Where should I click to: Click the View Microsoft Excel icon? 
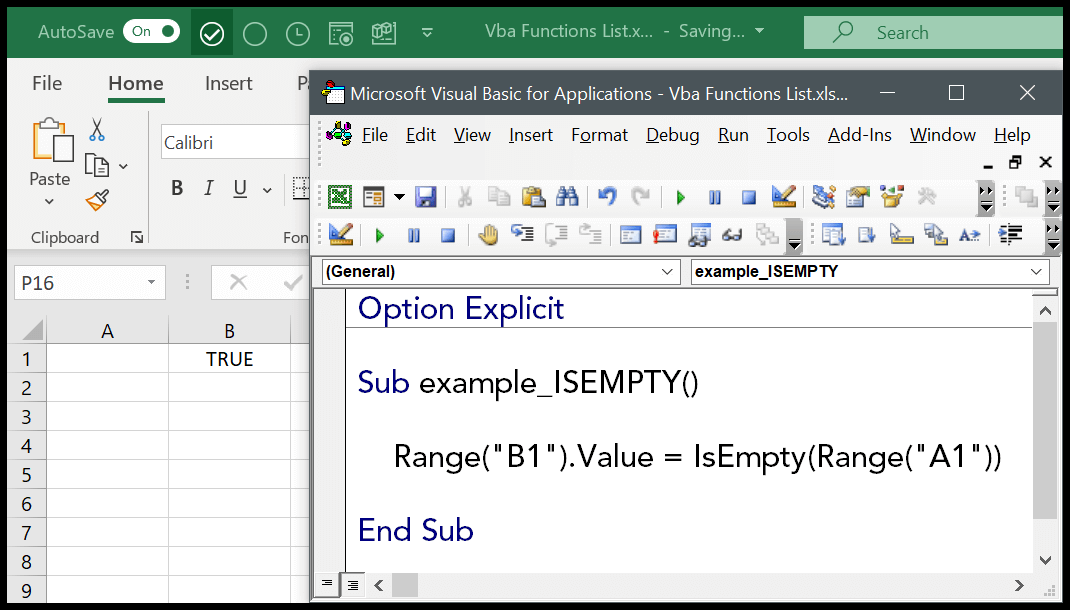[x=340, y=197]
